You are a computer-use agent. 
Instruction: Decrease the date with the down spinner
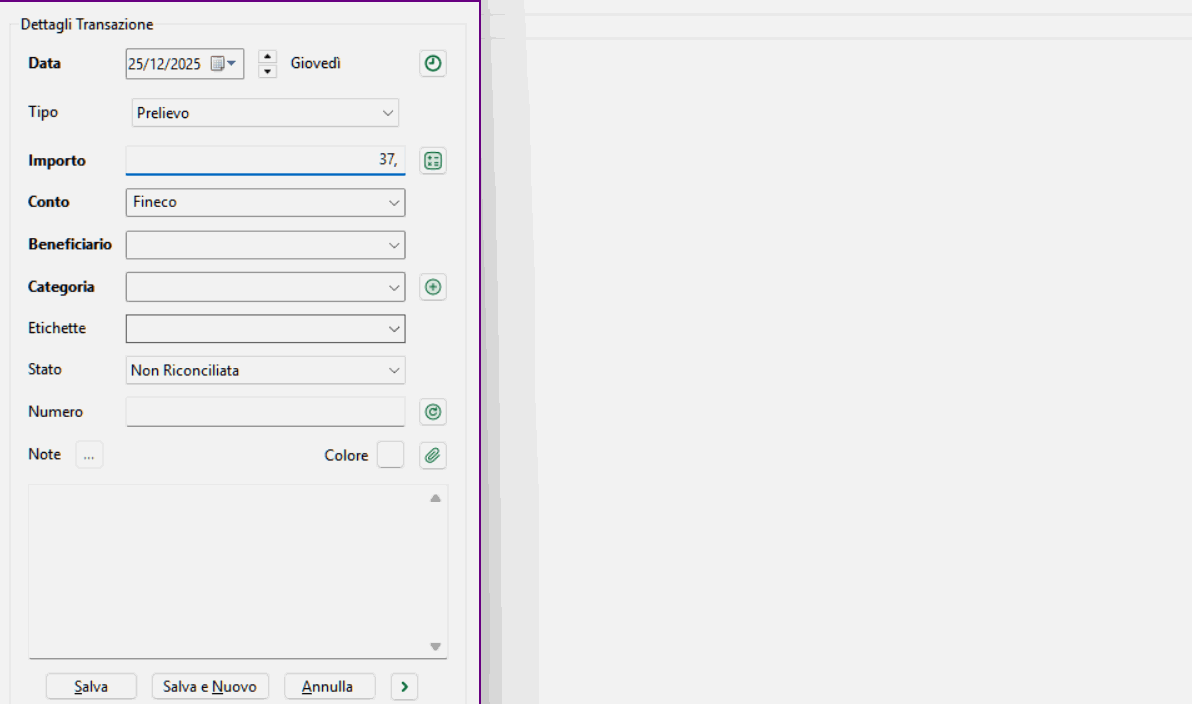pos(267,72)
